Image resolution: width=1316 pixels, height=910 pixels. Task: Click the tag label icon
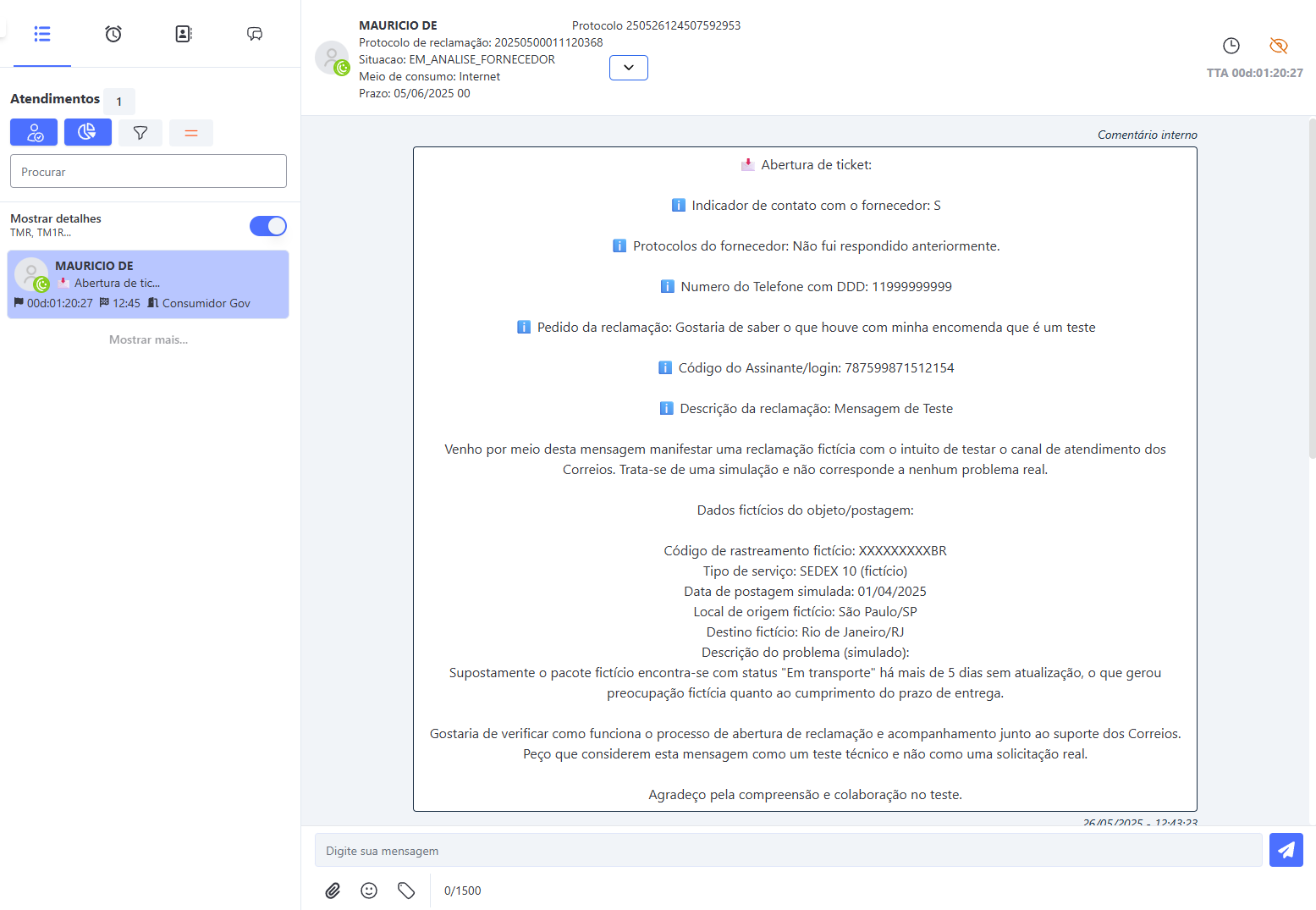tap(406, 891)
